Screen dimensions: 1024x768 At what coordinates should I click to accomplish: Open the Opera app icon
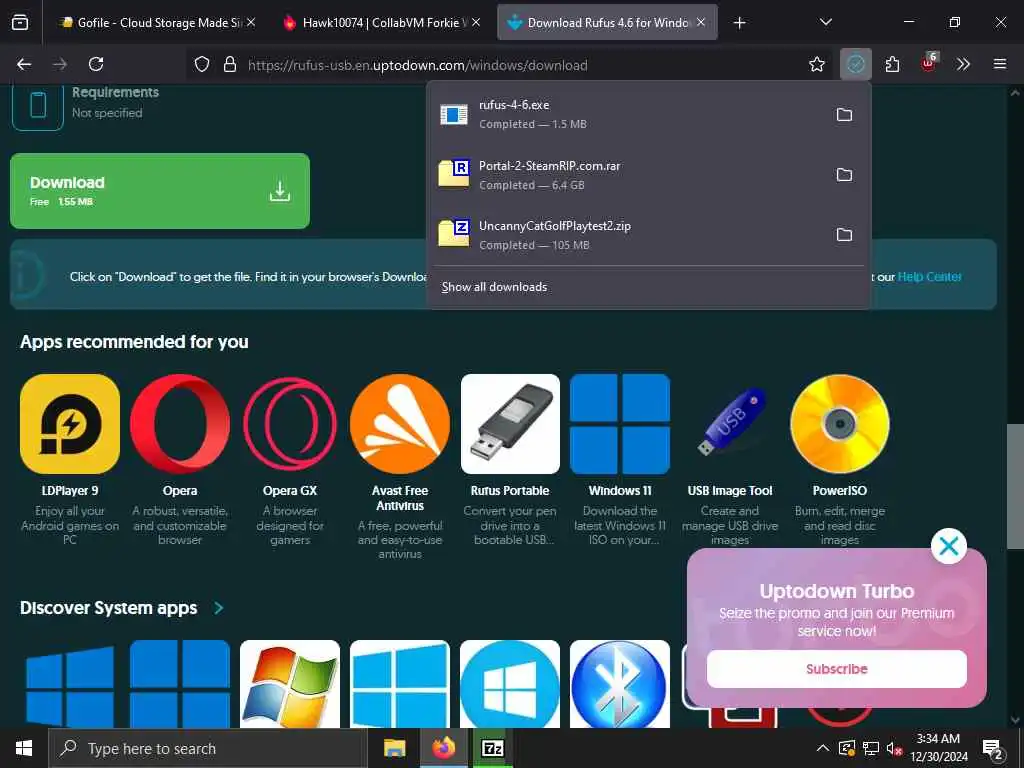[x=180, y=424]
